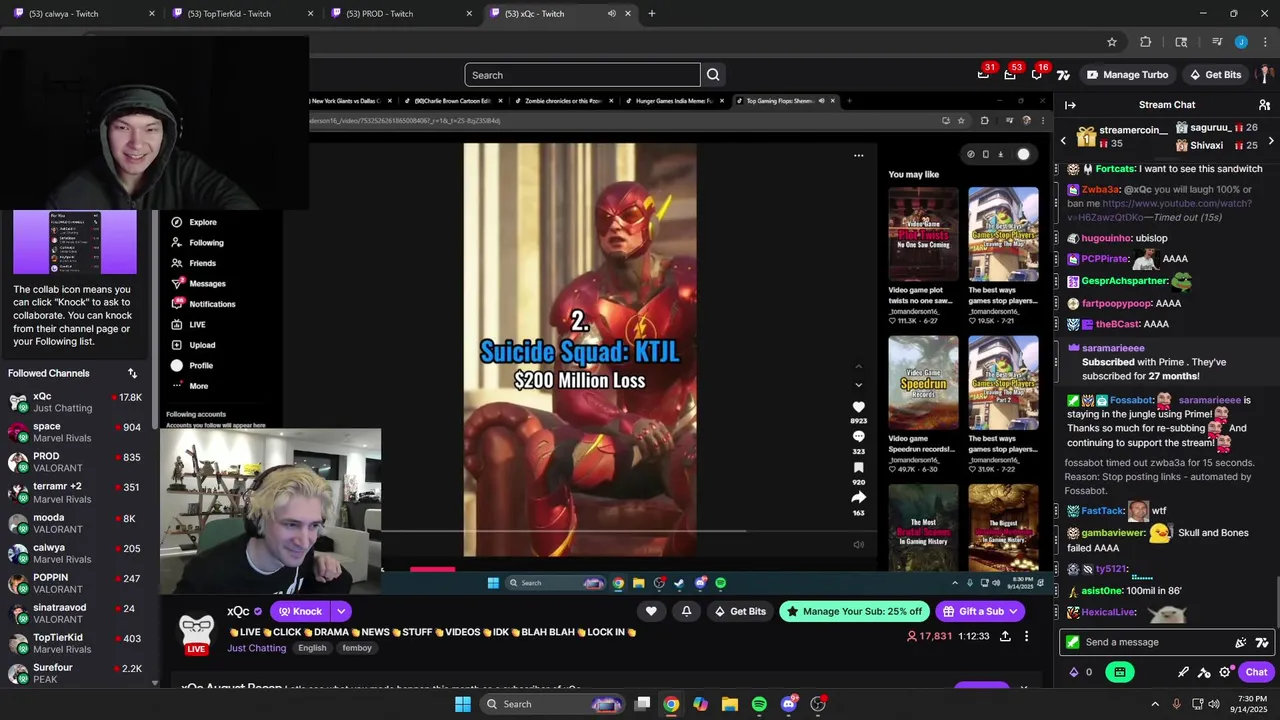The image size is (1280, 720).
Task: Open chat settings gear icon
Action: 1225,672
